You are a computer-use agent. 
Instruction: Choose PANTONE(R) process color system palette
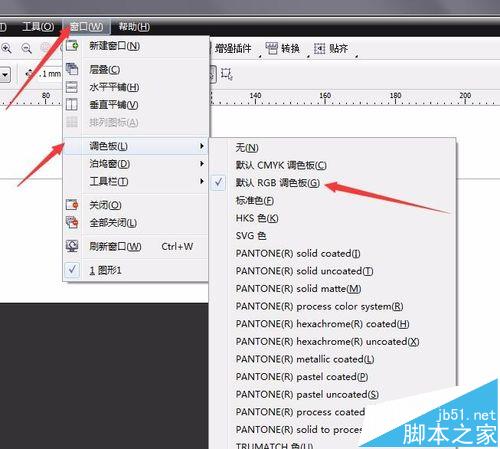319,307
